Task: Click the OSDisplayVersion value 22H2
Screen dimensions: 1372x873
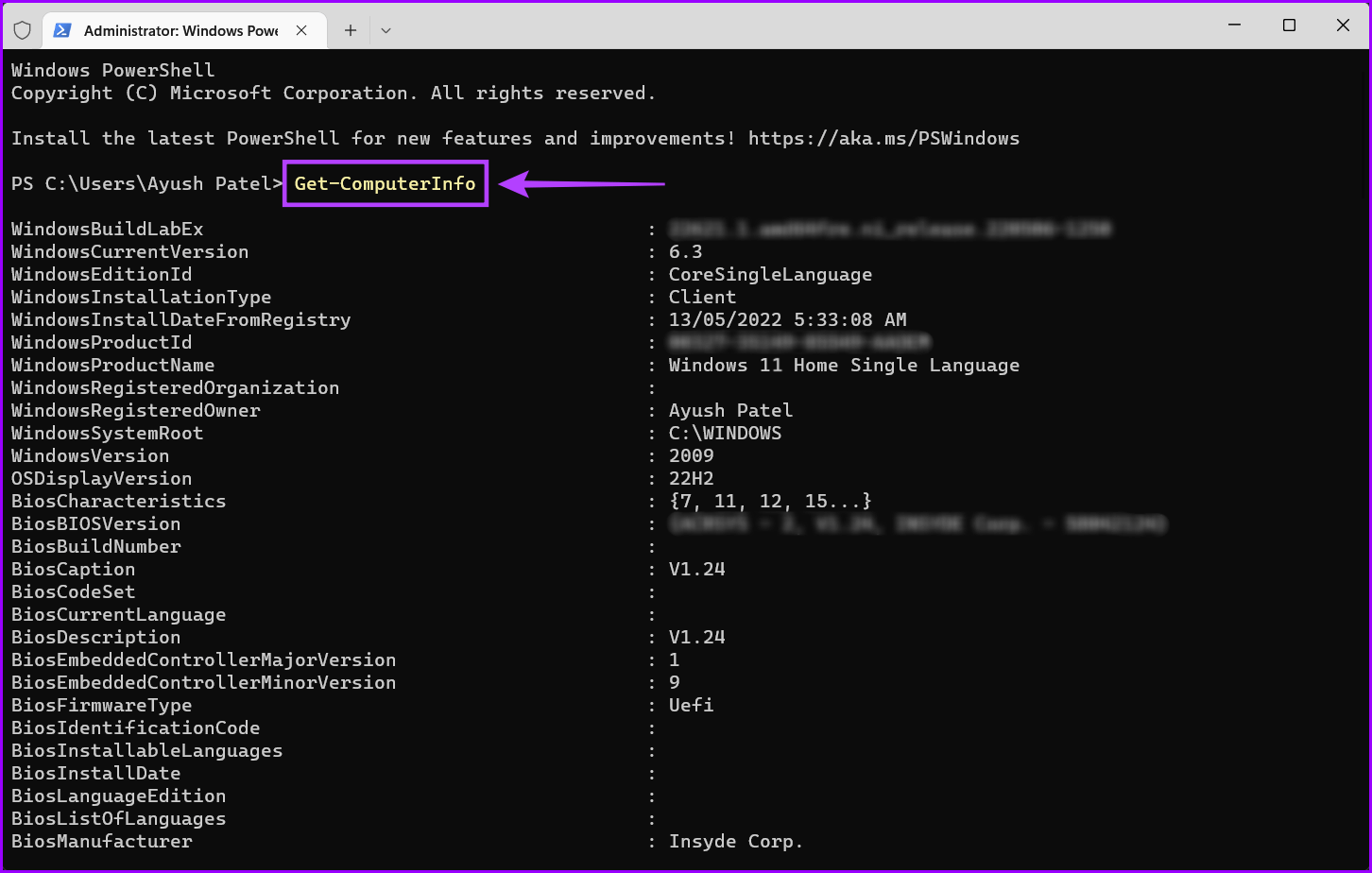Action: pyautogui.click(x=691, y=478)
